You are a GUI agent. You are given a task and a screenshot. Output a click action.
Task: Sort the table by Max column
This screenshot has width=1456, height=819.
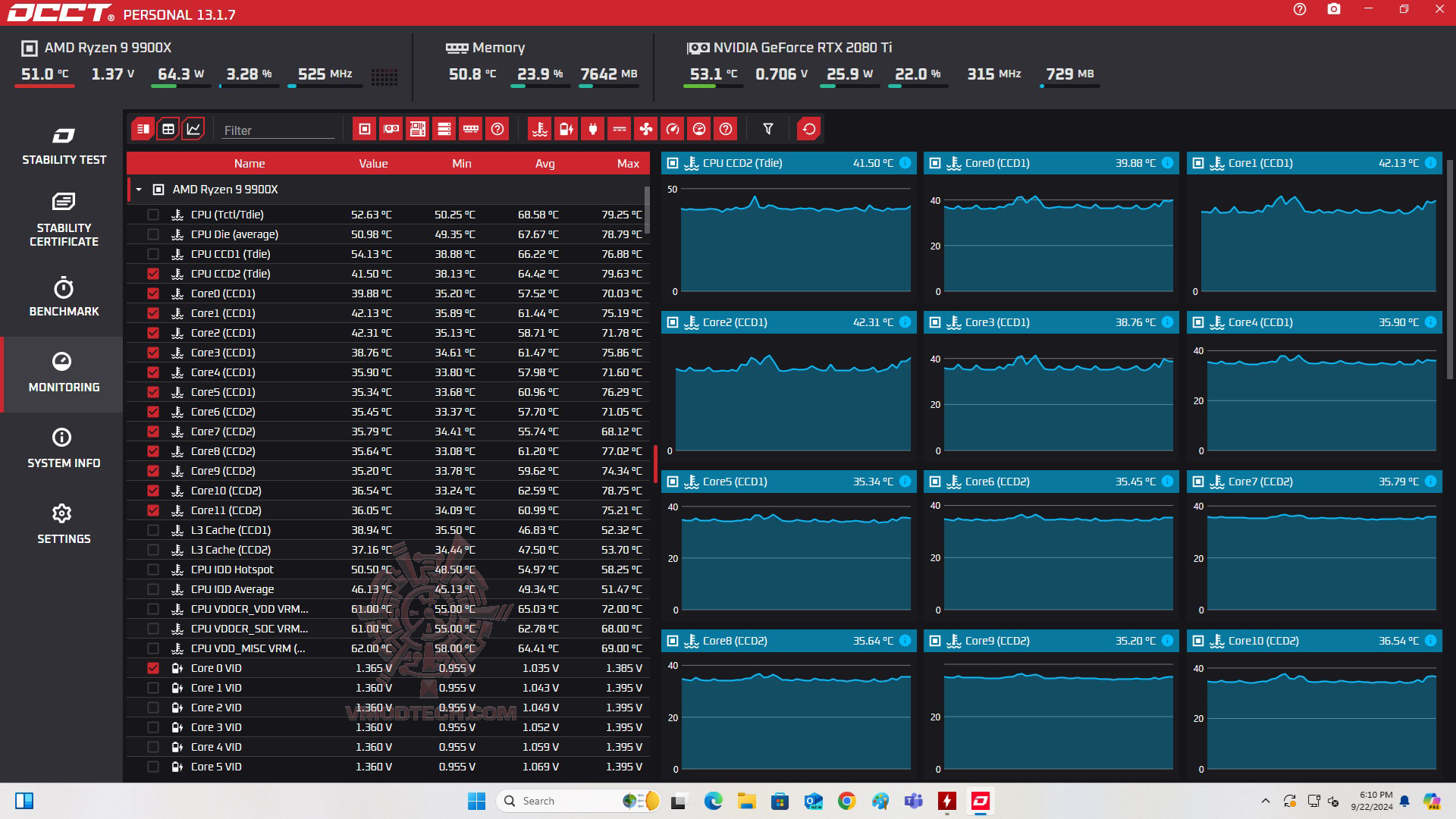click(x=627, y=164)
